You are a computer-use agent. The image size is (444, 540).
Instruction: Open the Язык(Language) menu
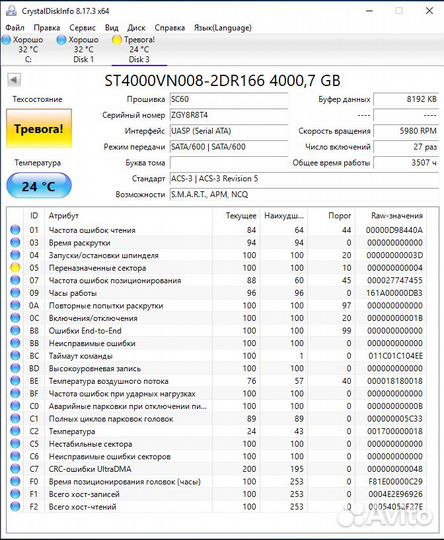[x=223, y=28]
